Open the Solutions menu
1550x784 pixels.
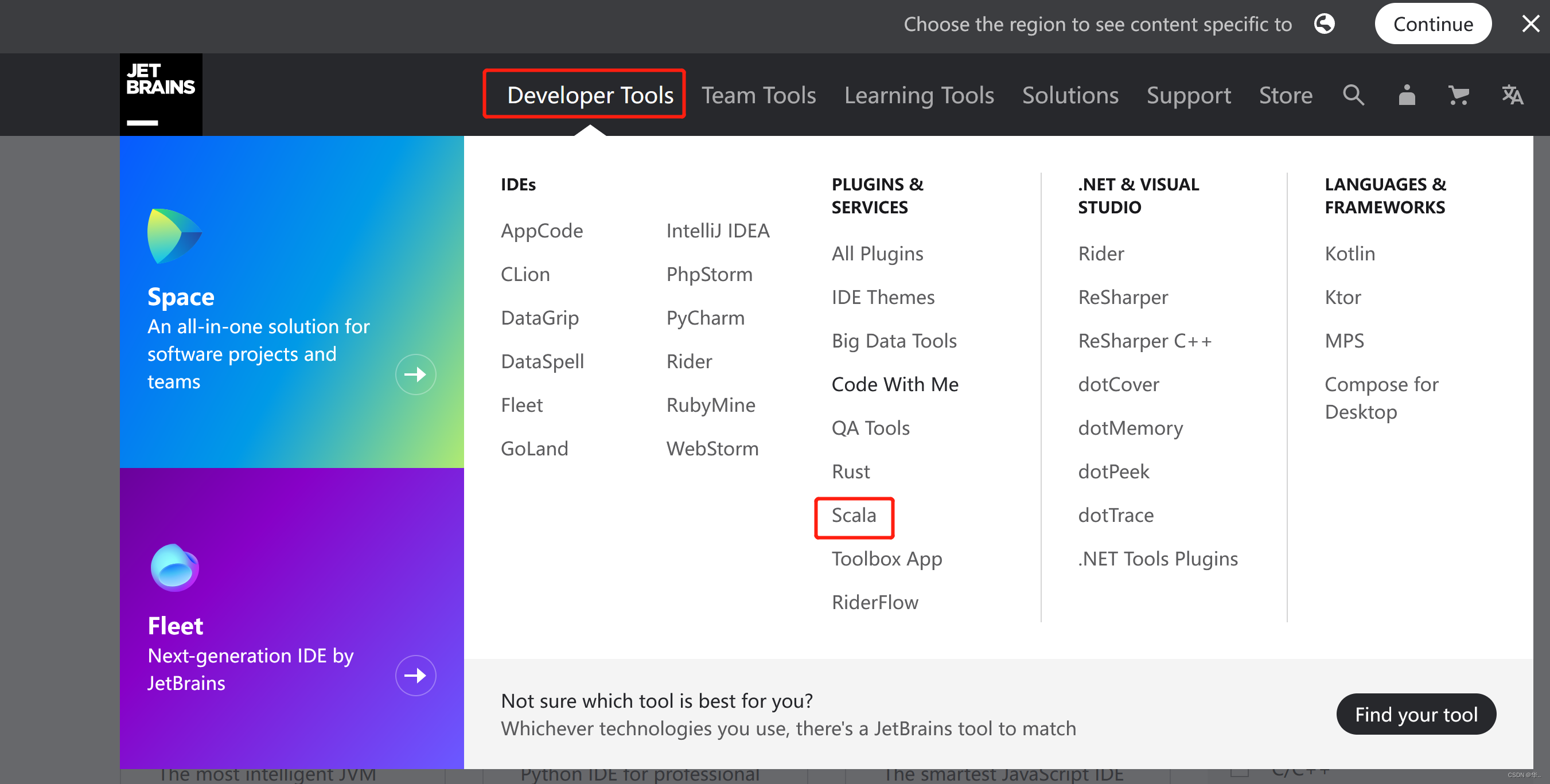(x=1070, y=95)
